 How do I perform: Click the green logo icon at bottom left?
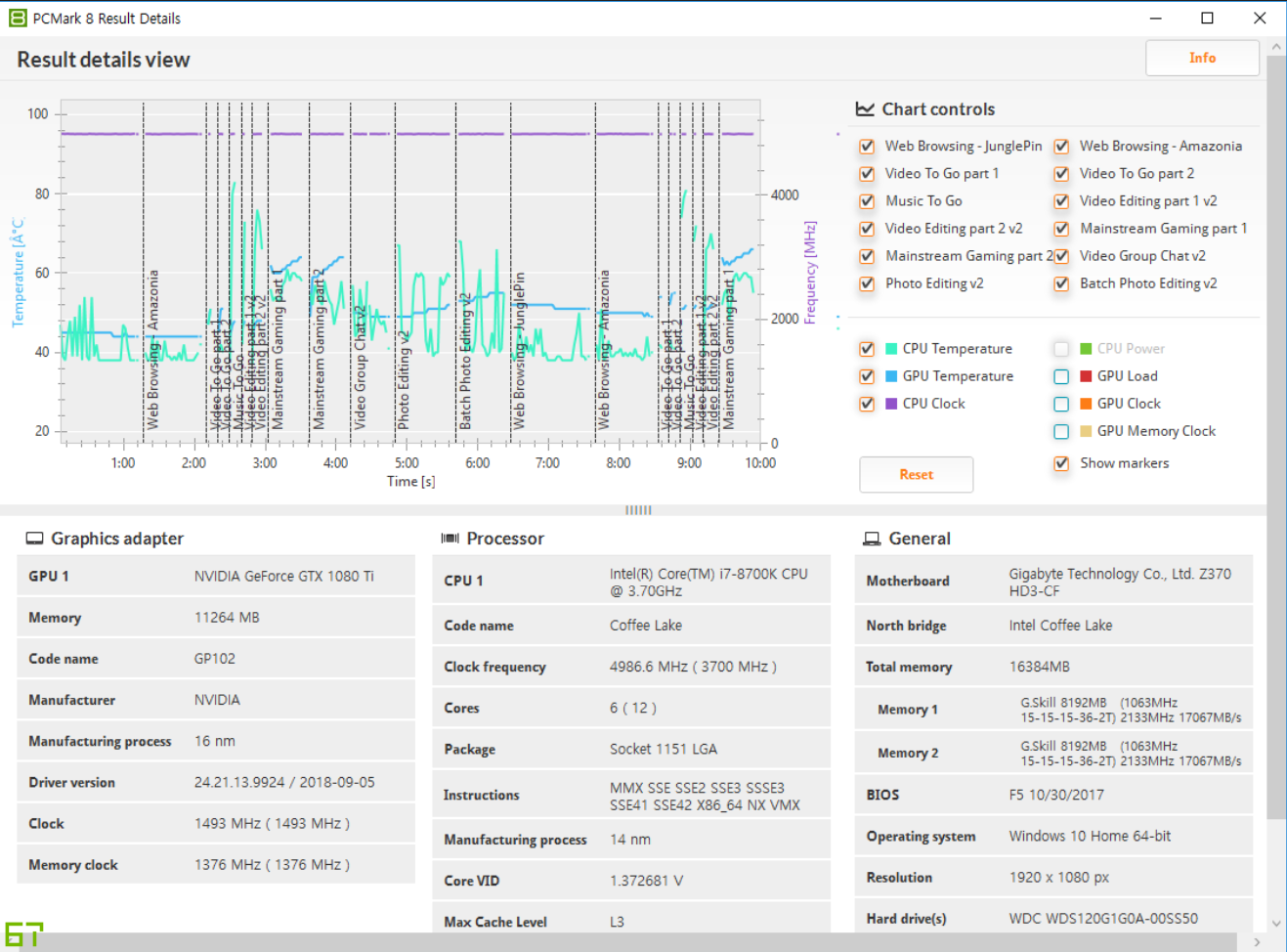23,934
